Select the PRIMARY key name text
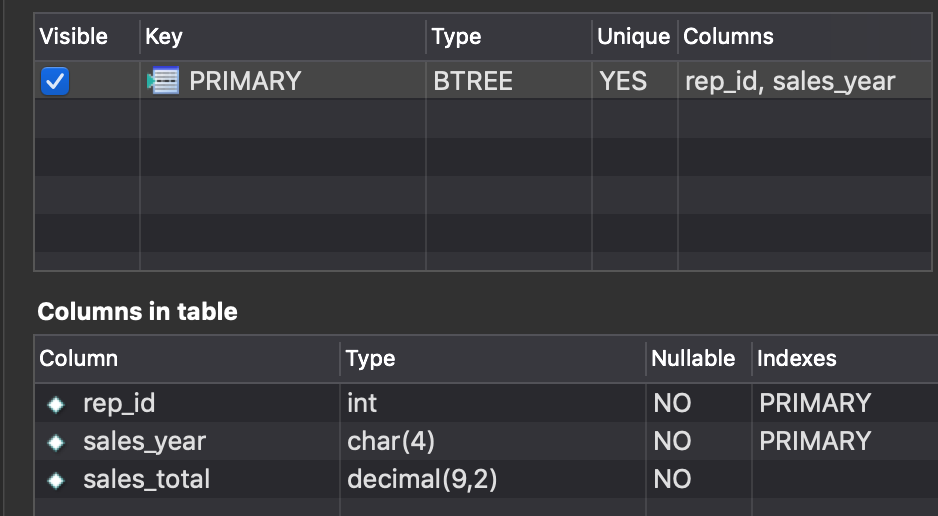 point(245,81)
